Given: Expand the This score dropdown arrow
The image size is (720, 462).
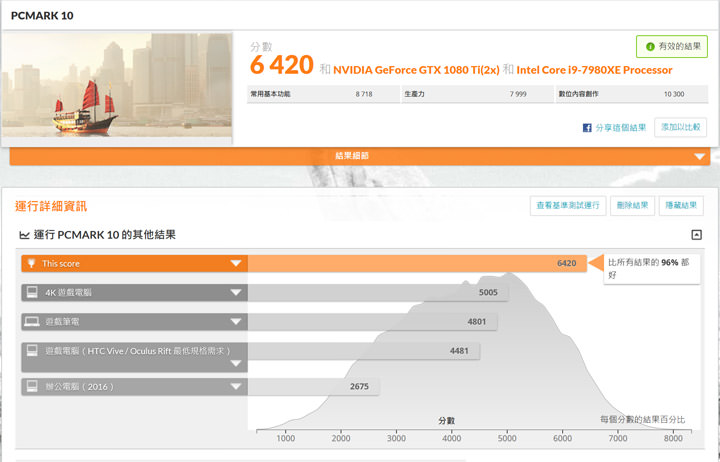Looking at the screenshot, I should pyautogui.click(x=236, y=263).
